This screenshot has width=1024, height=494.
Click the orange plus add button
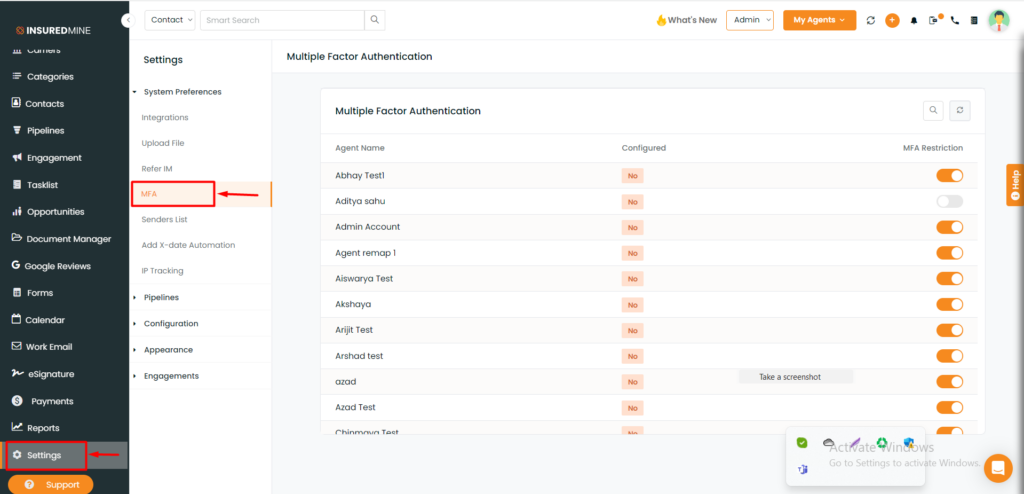(892, 20)
